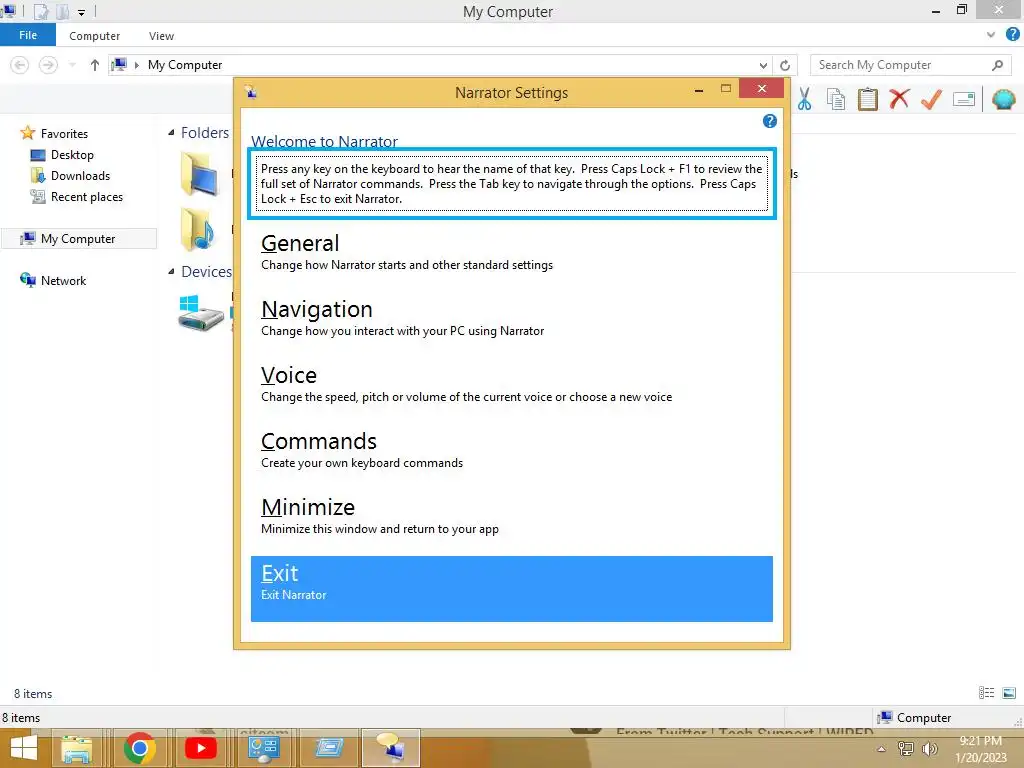Screen dimensions: 1024x768
Task: Select My Computer in the navigation pane
Action: coord(78,239)
